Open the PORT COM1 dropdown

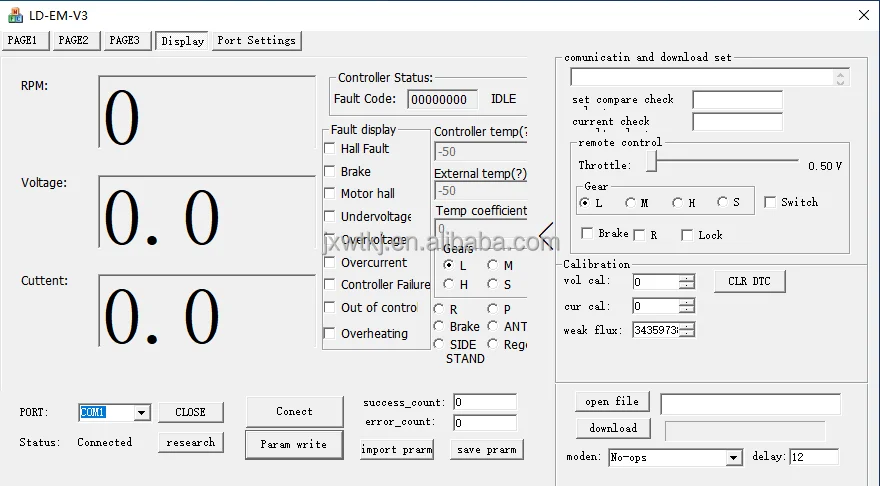click(141, 412)
